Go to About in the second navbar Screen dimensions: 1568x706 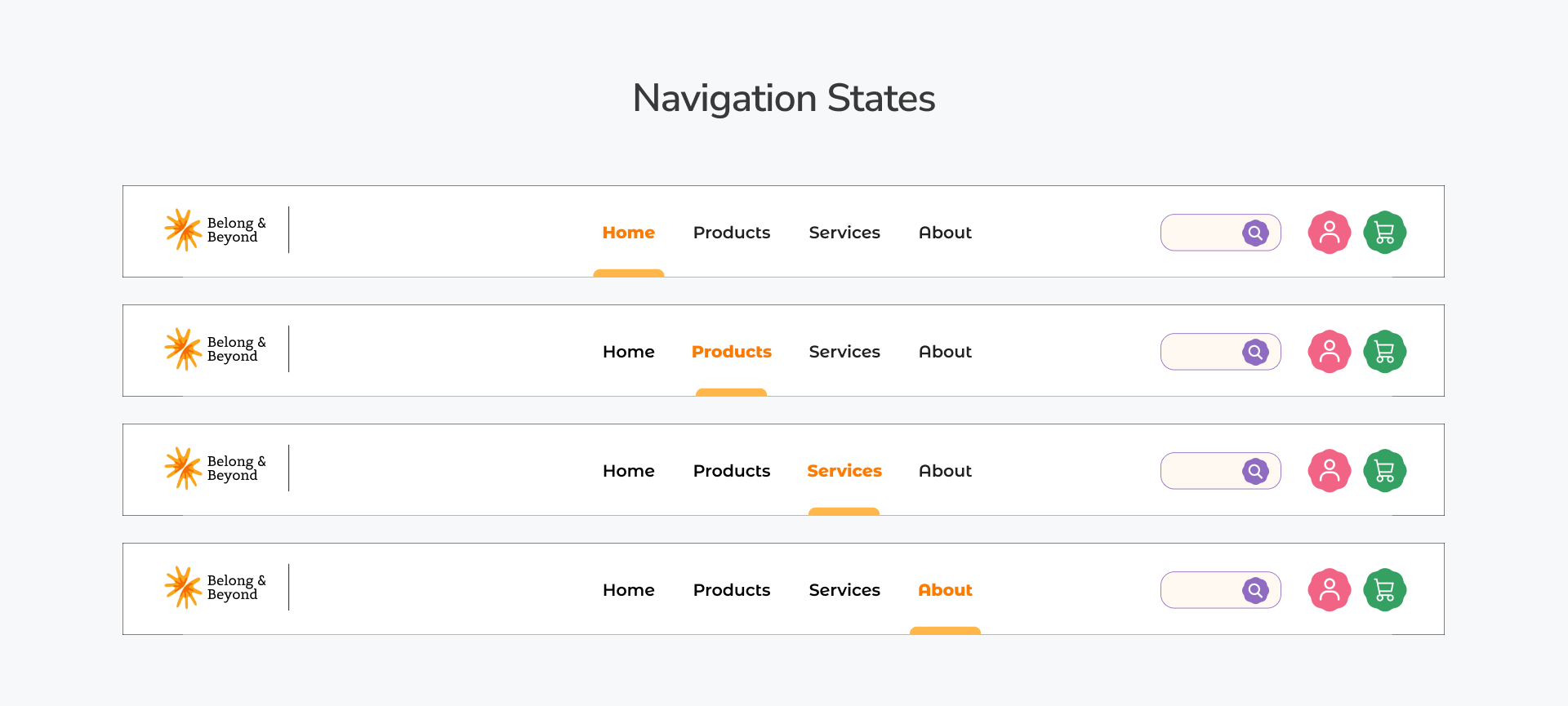click(x=945, y=352)
